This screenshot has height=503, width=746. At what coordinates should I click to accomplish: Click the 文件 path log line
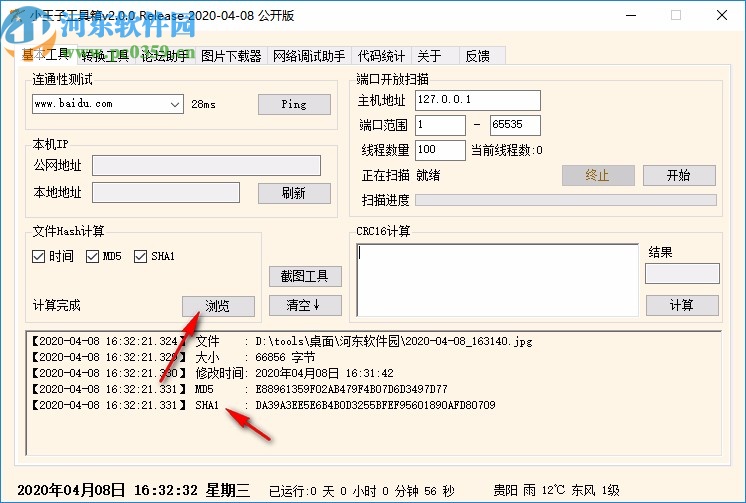(282, 341)
